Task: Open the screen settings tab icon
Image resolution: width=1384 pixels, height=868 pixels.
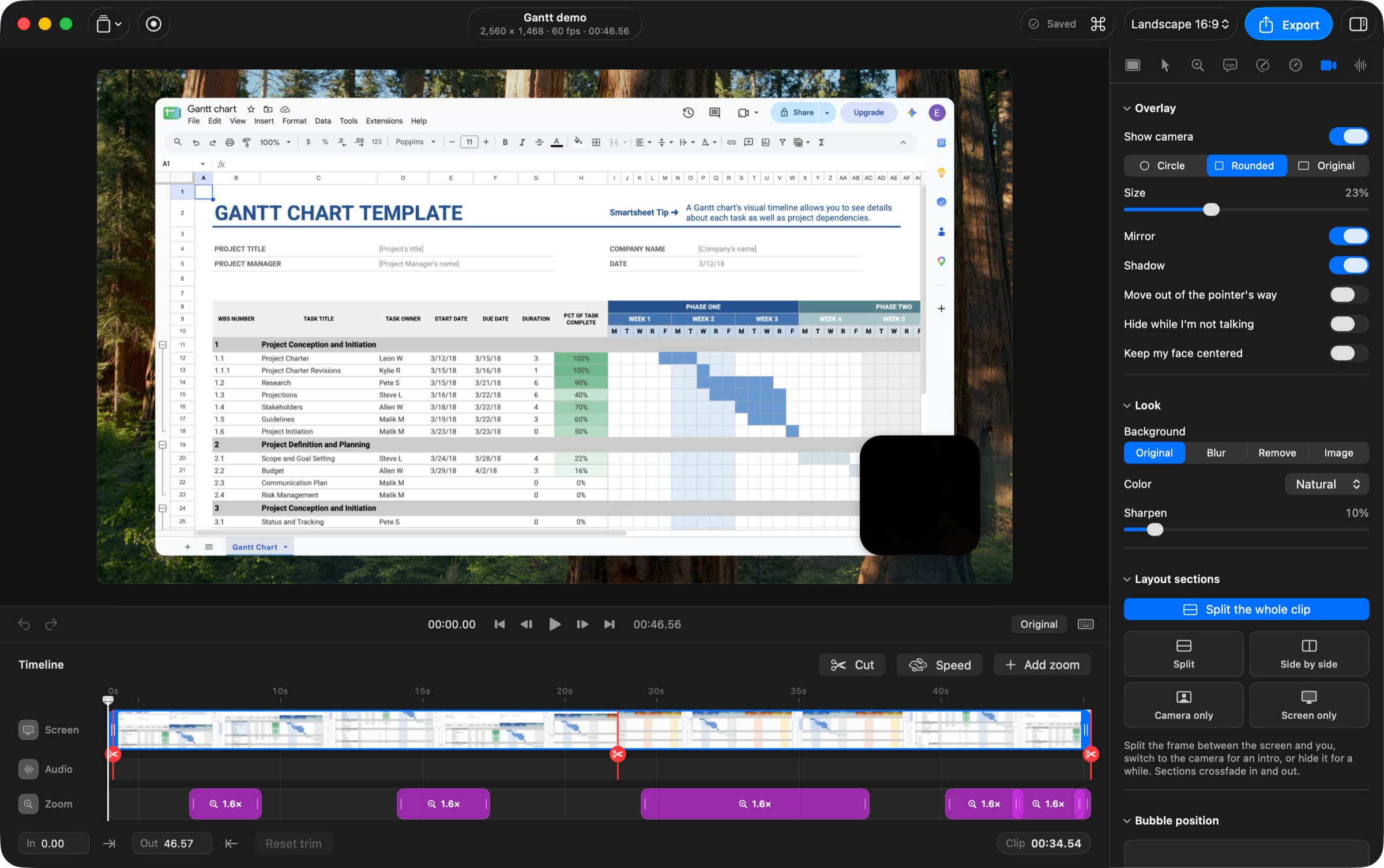Action: coord(1133,65)
